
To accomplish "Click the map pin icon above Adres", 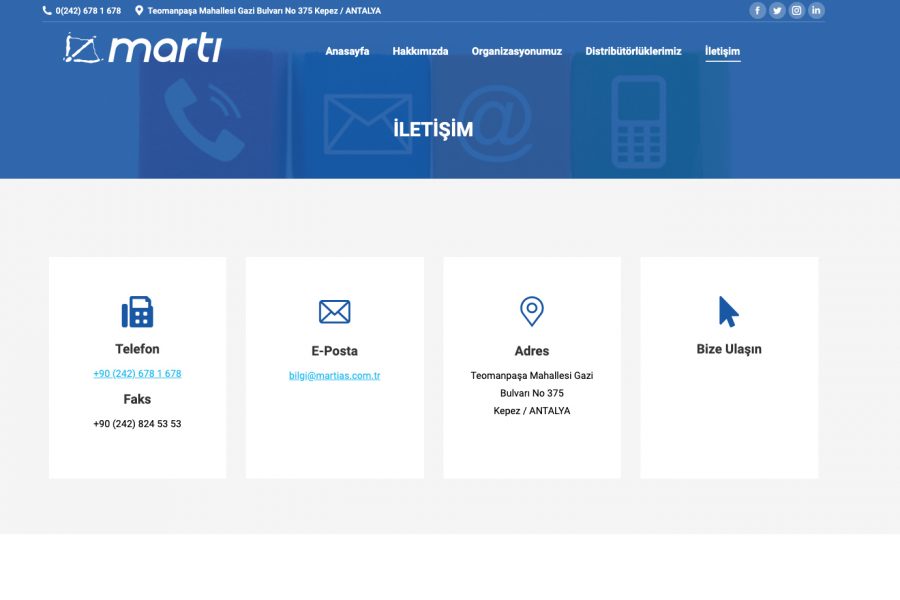I will point(532,312).
